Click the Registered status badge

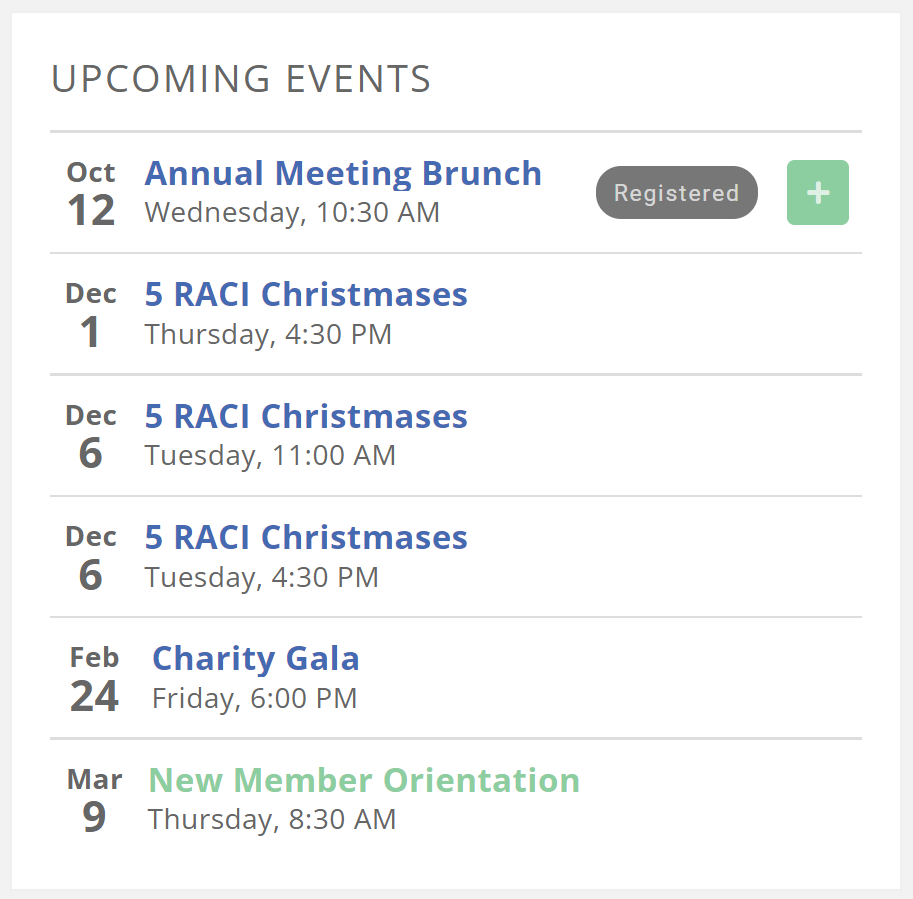[x=676, y=193]
